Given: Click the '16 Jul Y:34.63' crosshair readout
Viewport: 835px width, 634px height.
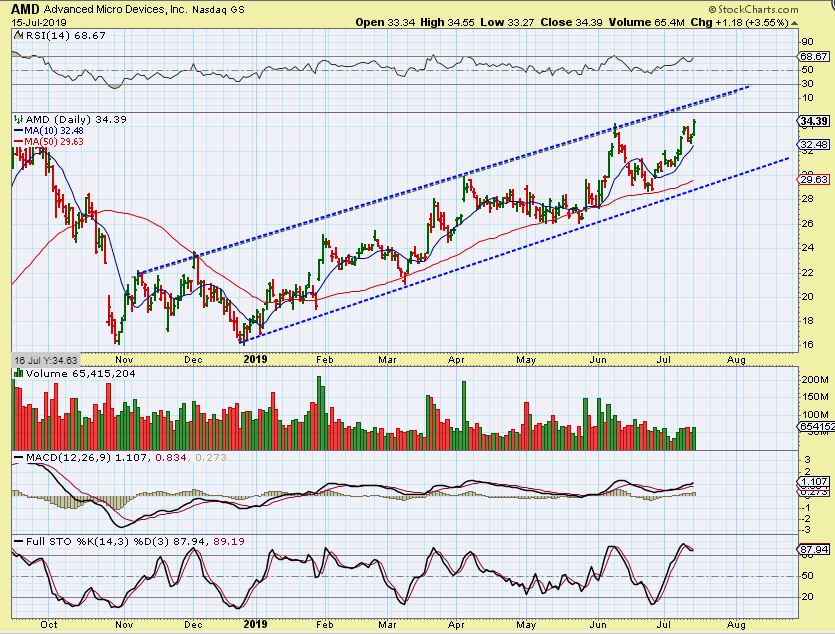Looking at the screenshot, I should [x=46, y=360].
